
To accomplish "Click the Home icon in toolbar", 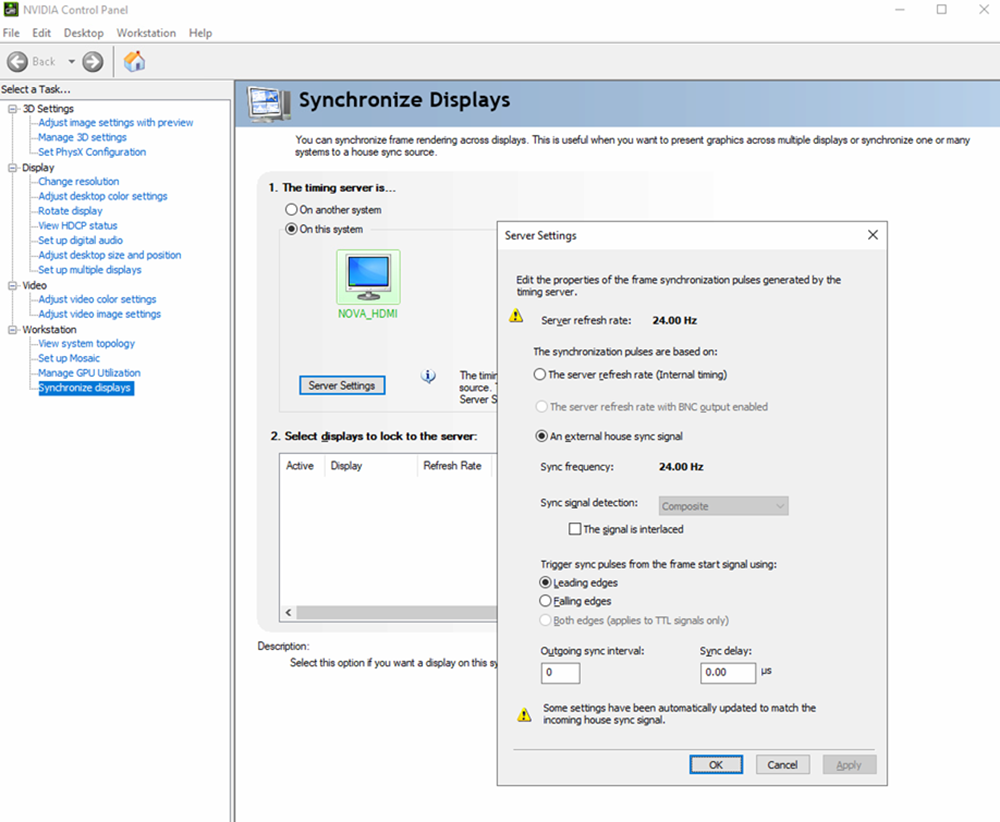I will (x=134, y=61).
